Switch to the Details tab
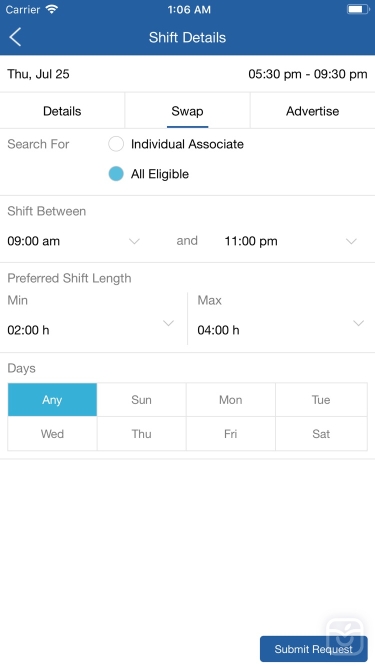375x667 pixels. tap(62, 111)
